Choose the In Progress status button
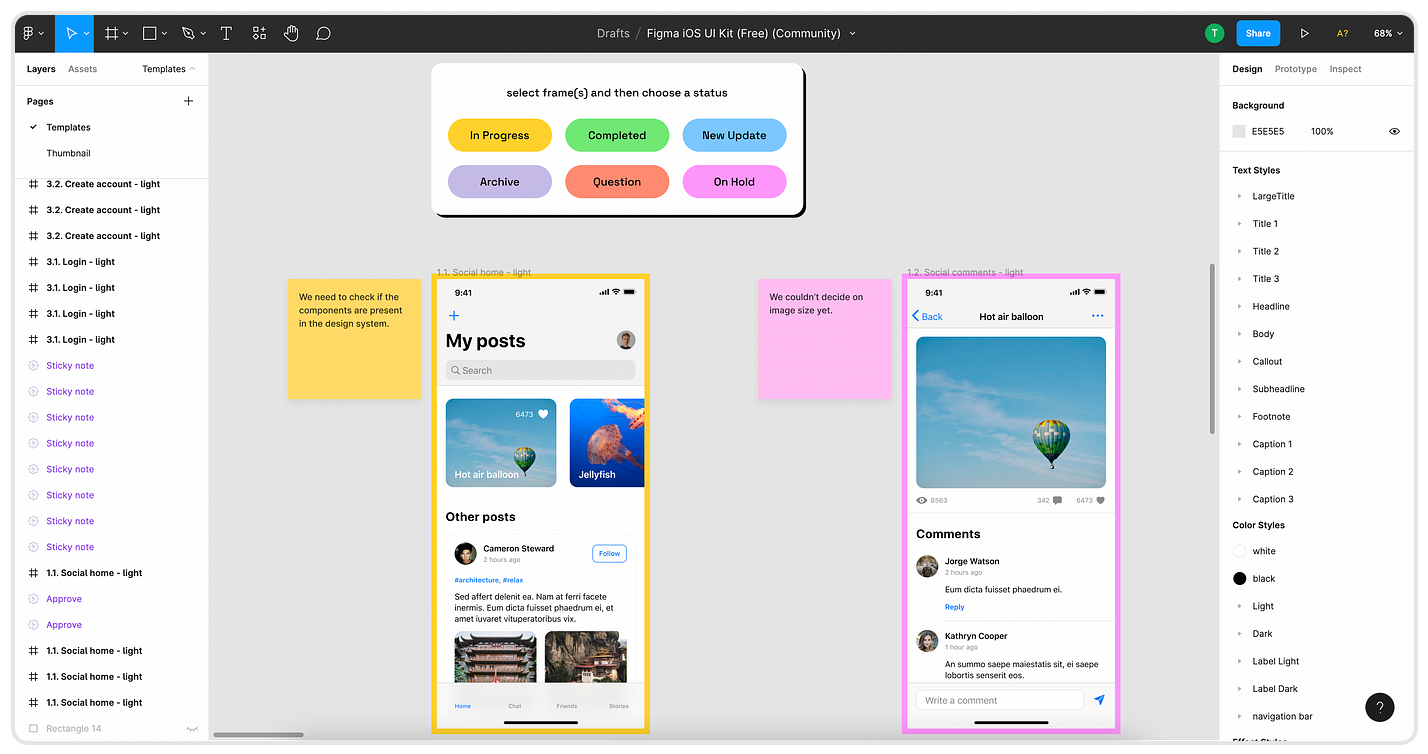The height and width of the screenshot is (754, 1428). pos(499,135)
